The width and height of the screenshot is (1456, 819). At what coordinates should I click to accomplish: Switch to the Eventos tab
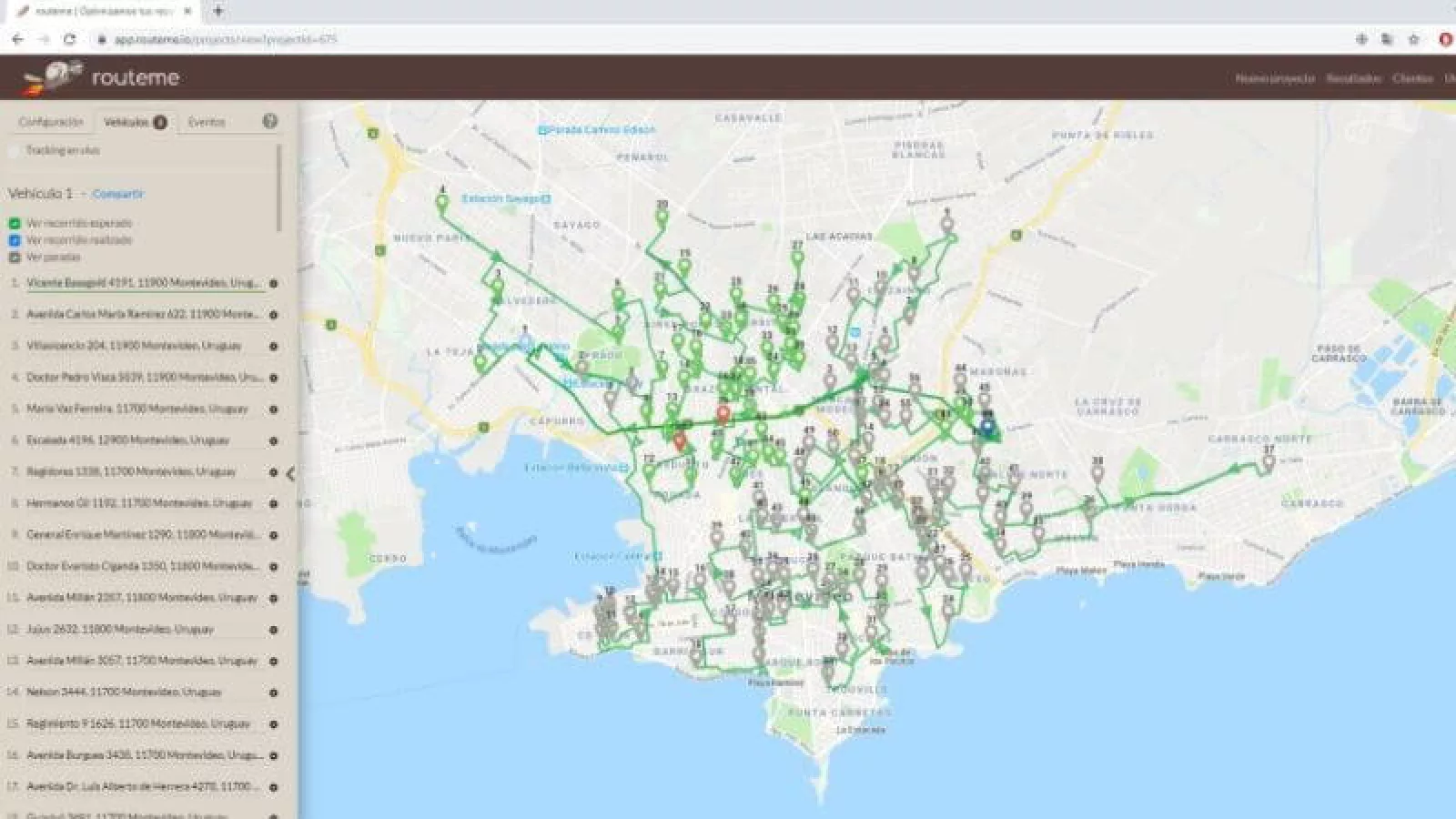point(207,122)
